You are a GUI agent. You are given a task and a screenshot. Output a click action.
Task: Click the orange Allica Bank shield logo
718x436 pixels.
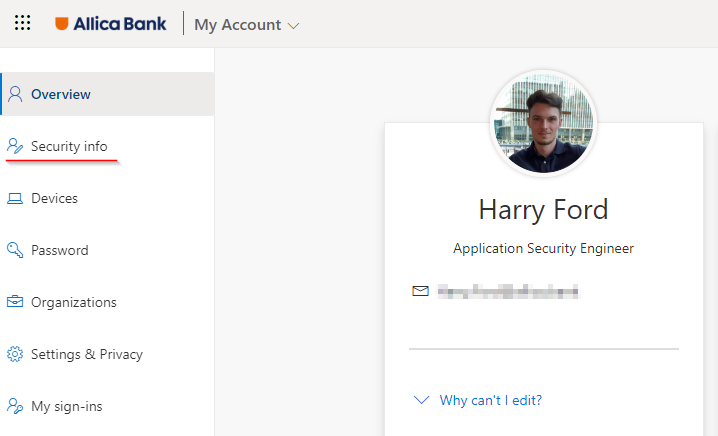tap(62, 23)
